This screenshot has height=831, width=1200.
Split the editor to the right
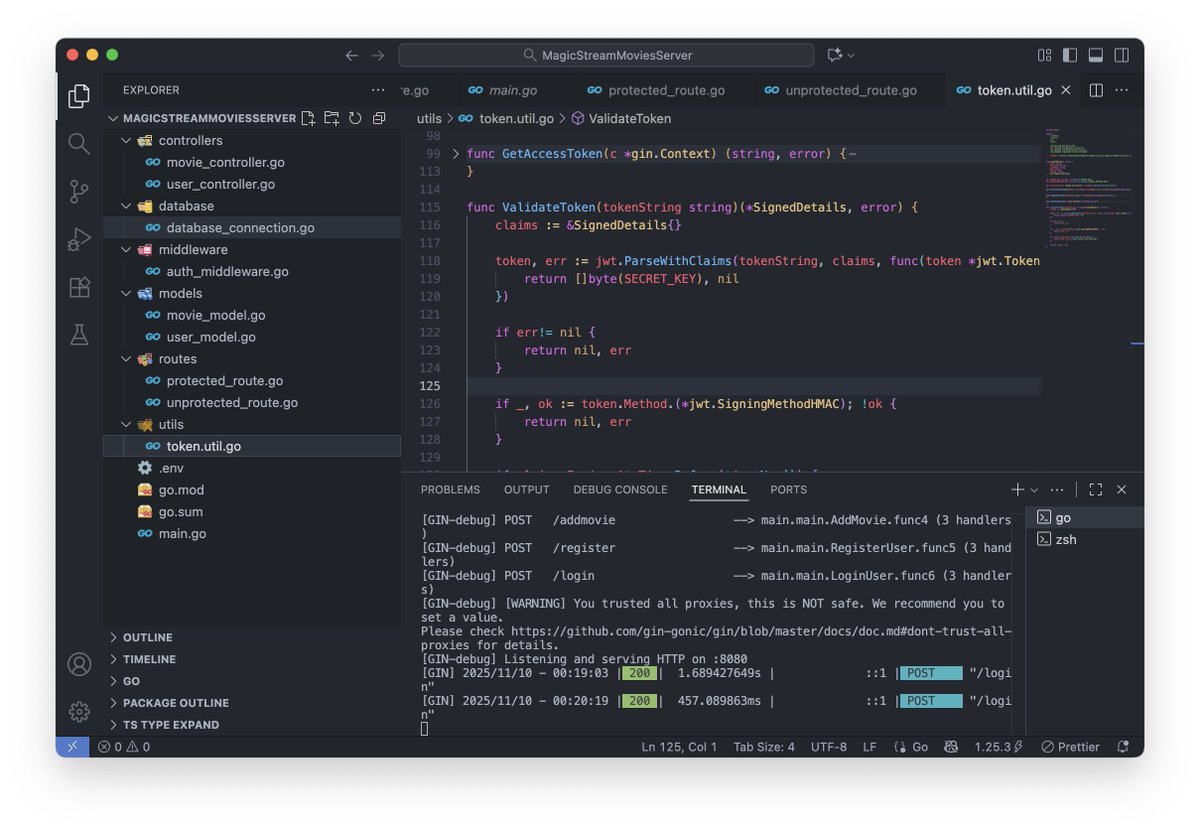click(1096, 90)
